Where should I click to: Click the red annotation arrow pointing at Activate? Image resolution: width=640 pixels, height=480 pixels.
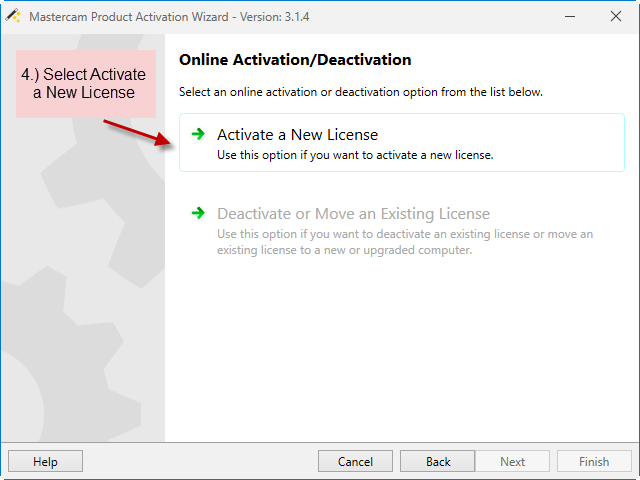138,132
